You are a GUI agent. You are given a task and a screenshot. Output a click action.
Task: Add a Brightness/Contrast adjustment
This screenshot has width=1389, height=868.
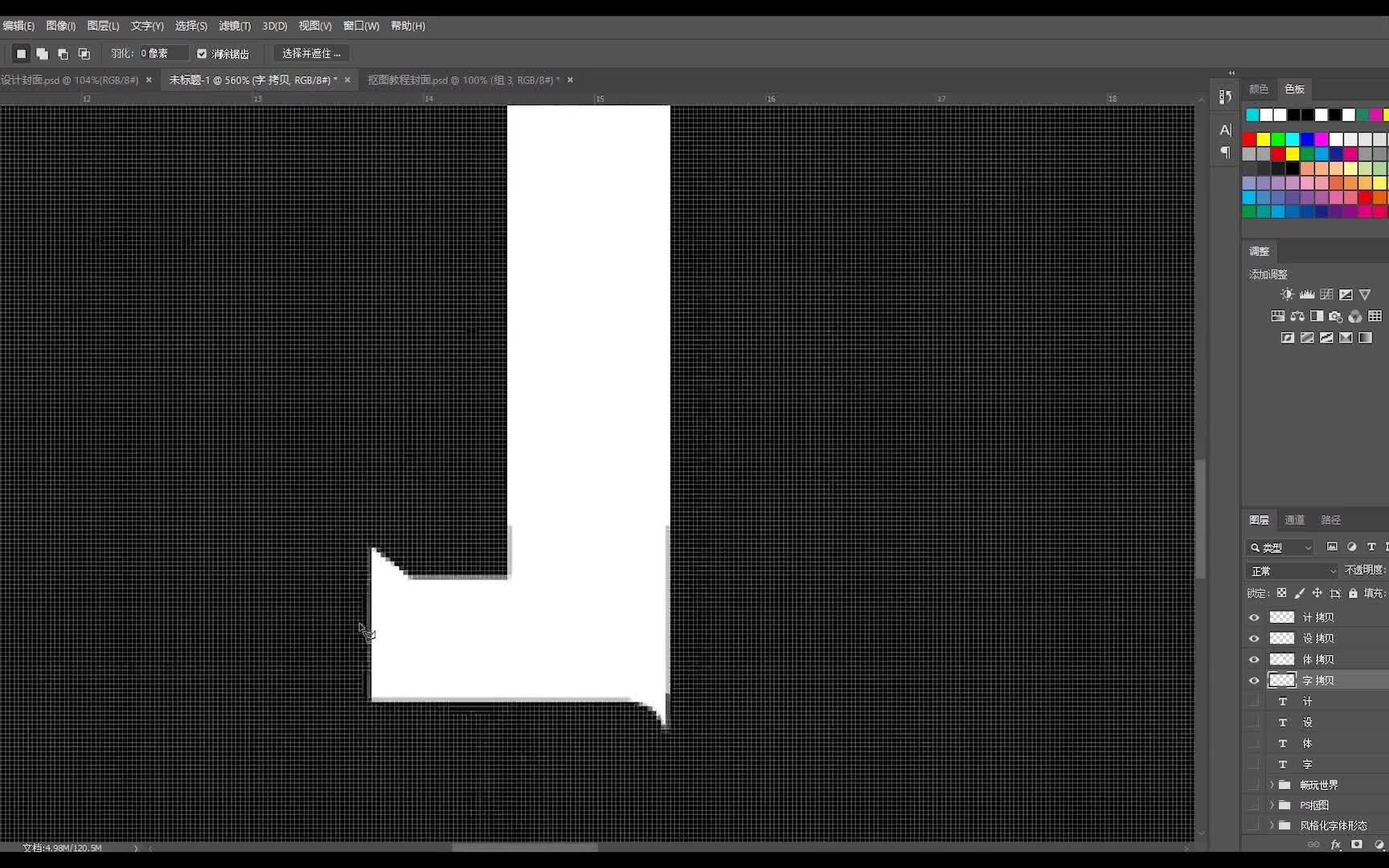click(1288, 294)
